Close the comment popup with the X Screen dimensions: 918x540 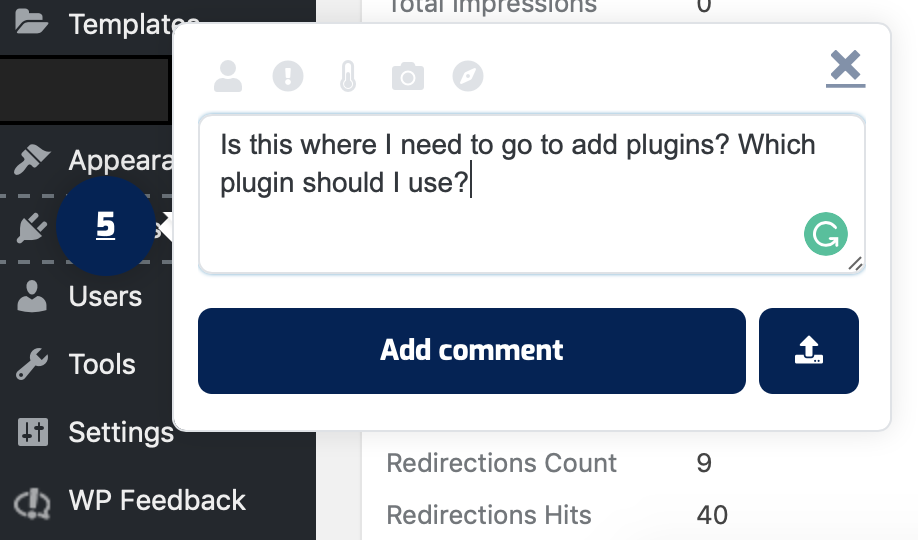point(845,68)
